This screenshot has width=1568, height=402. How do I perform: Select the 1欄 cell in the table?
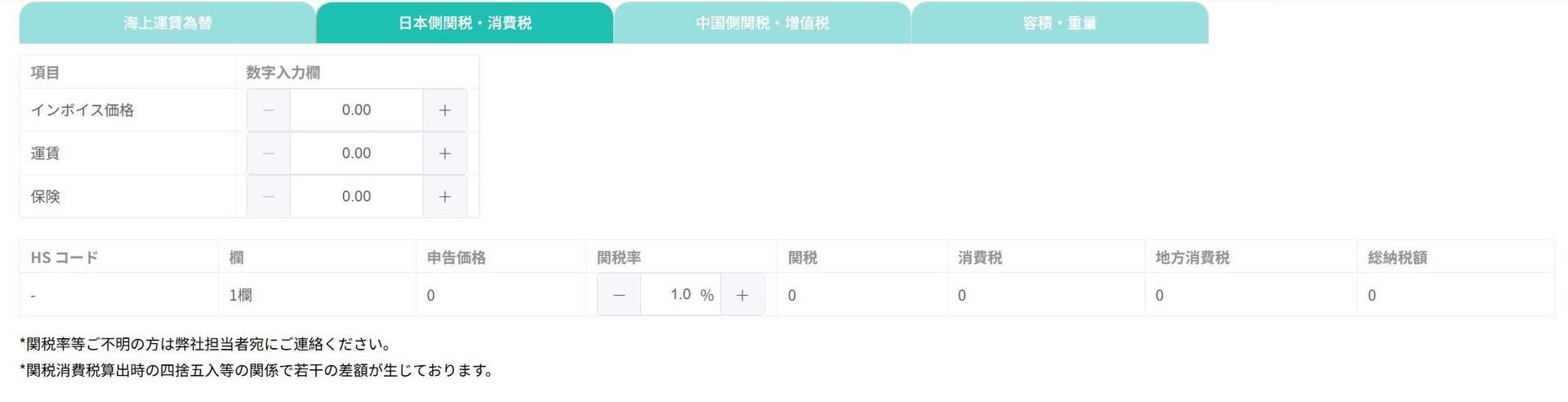point(317,295)
